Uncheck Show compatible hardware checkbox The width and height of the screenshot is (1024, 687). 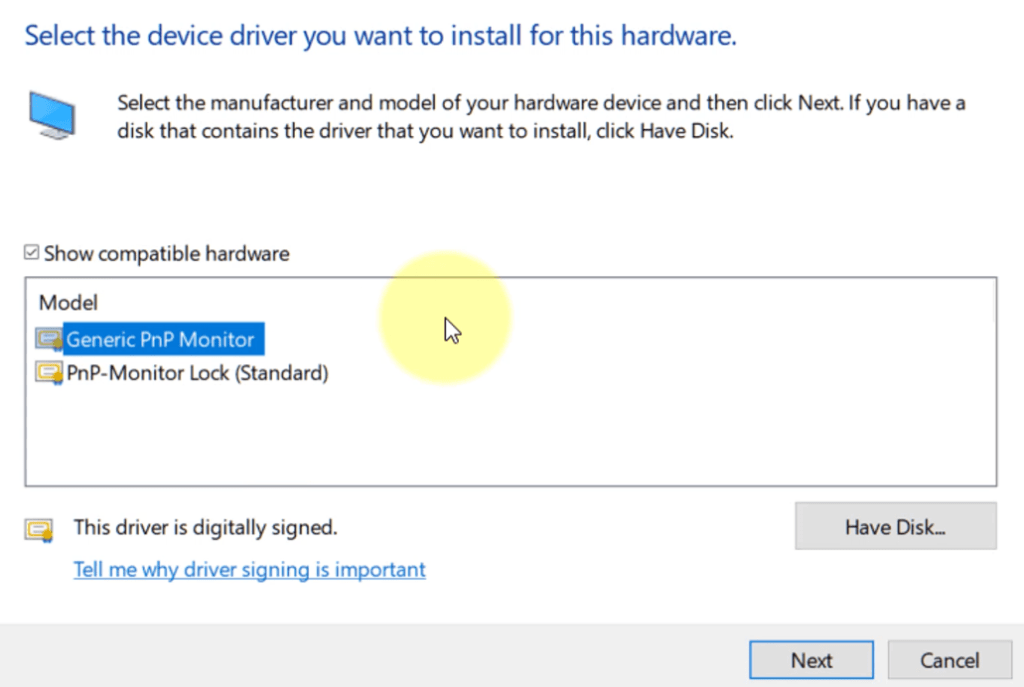point(31,253)
